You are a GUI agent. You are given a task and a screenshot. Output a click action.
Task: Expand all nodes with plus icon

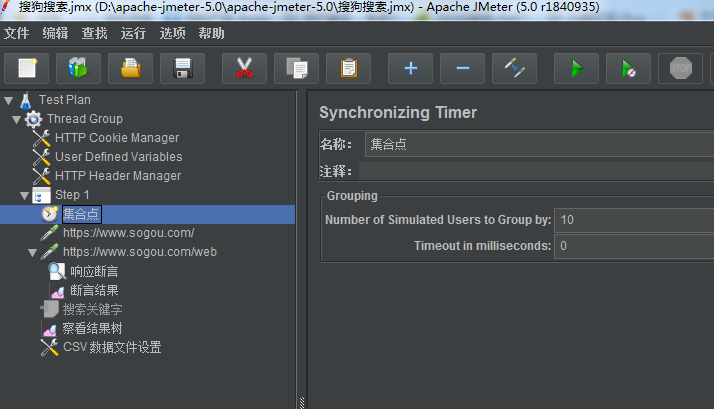pos(410,68)
